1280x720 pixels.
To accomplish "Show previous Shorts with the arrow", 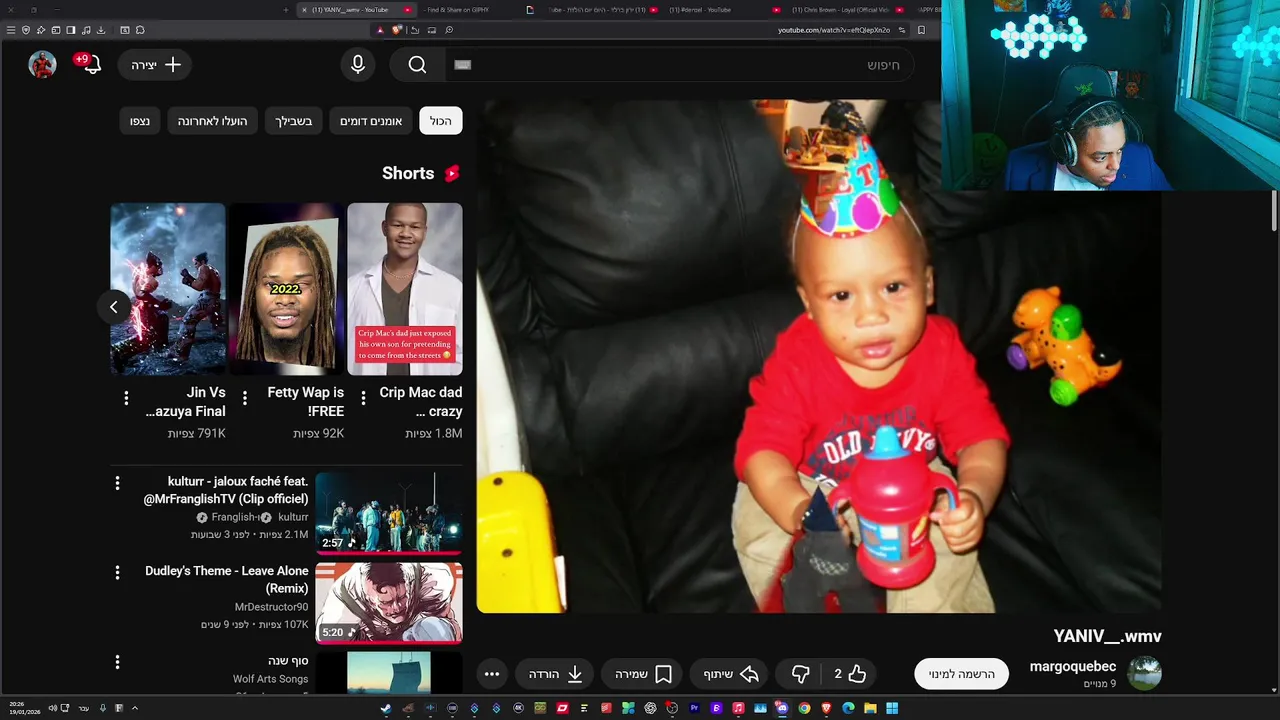I will pyautogui.click(x=114, y=307).
